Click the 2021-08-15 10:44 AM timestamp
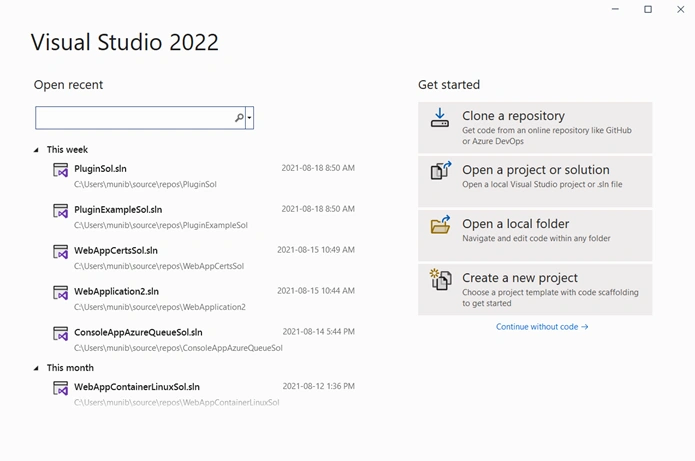 click(x=316, y=290)
